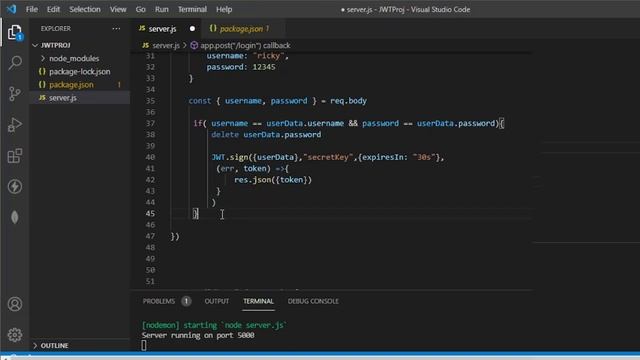Click the EXPLORER panel title

[56, 29]
